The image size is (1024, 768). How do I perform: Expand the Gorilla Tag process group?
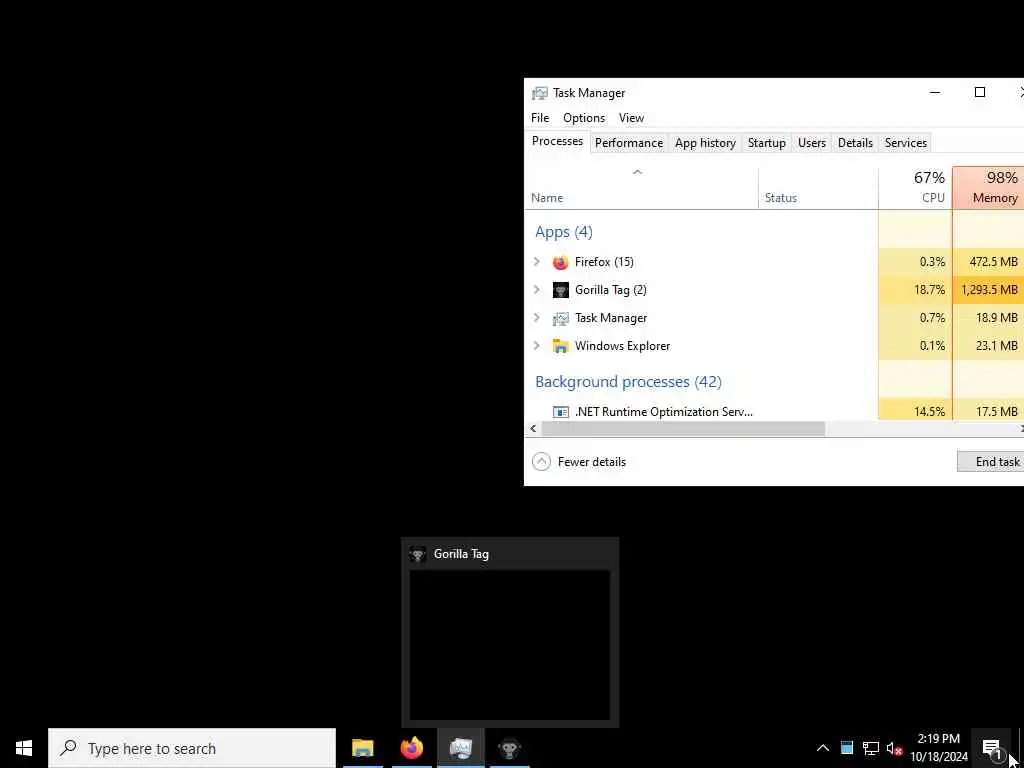(x=537, y=290)
